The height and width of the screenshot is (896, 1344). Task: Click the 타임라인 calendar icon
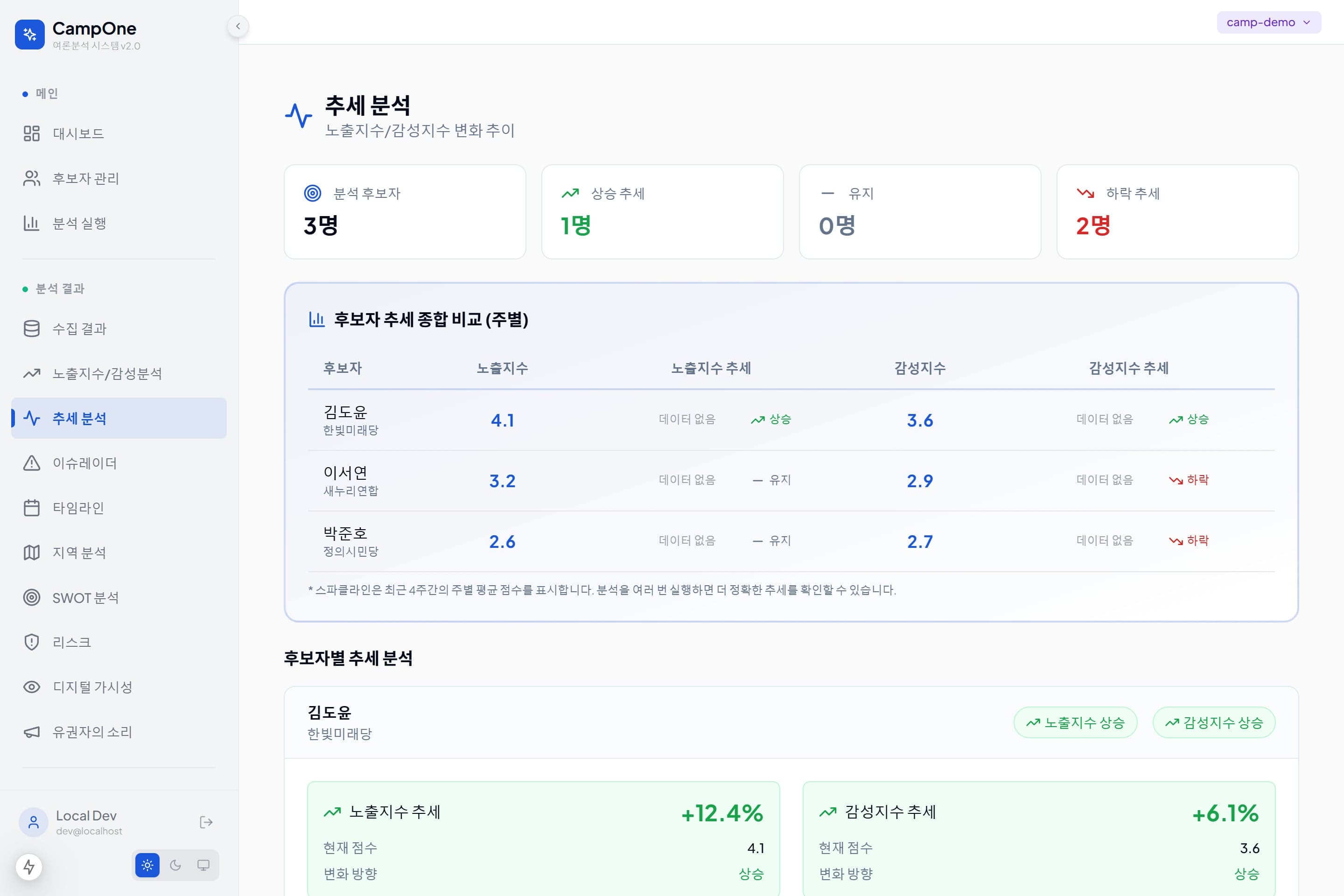tap(31, 507)
